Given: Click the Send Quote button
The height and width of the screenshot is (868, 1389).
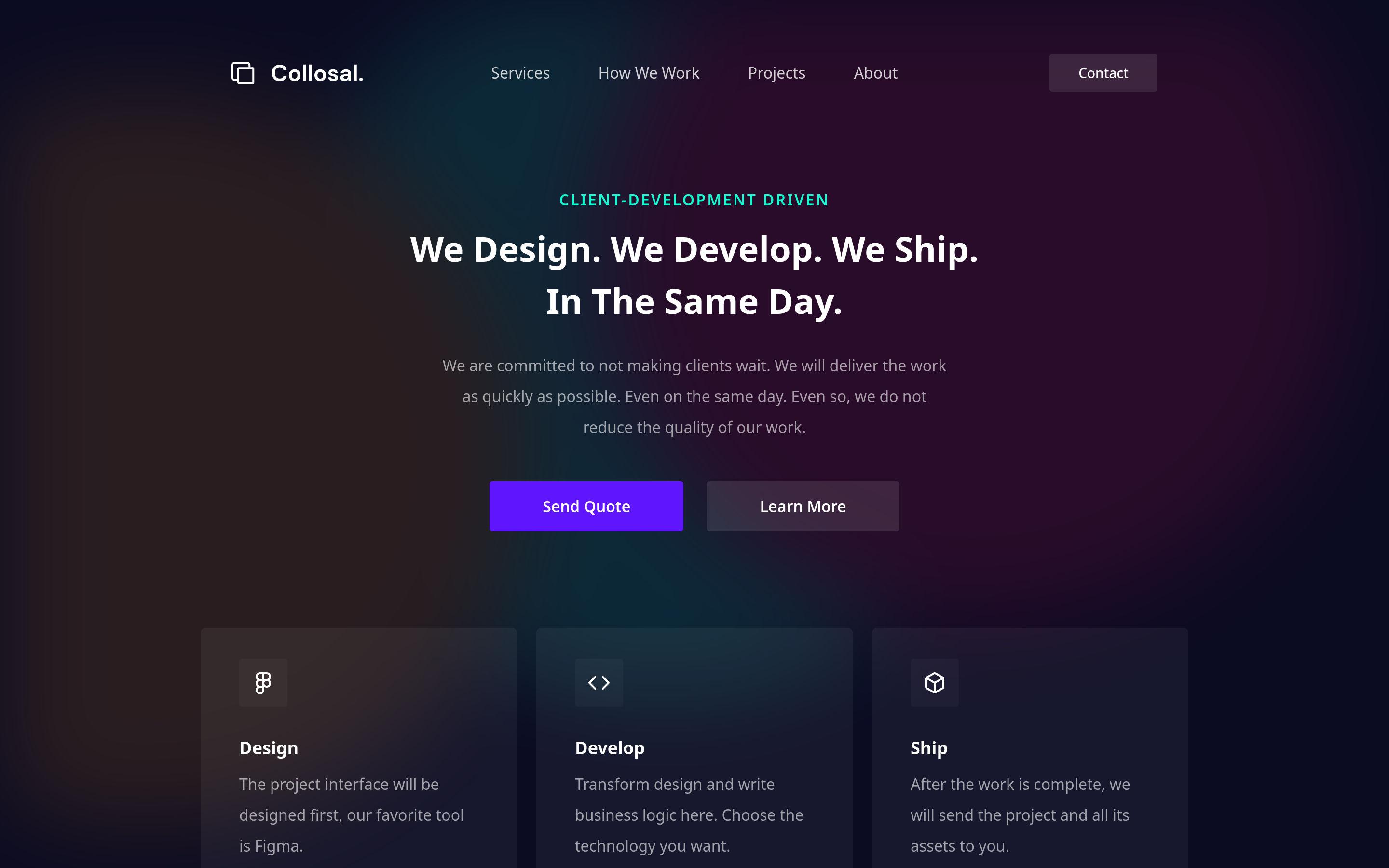Looking at the screenshot, I should (x=586, y=506).
